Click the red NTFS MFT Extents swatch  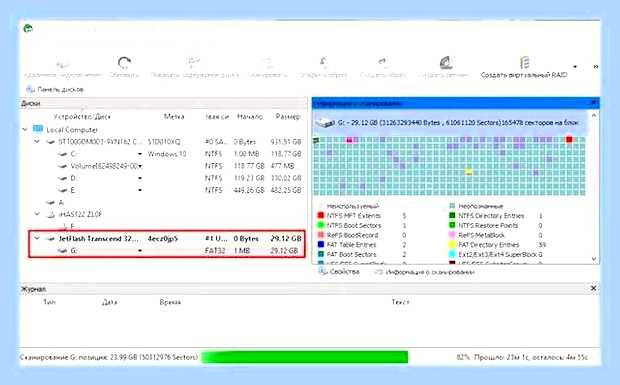click(321, 216)
